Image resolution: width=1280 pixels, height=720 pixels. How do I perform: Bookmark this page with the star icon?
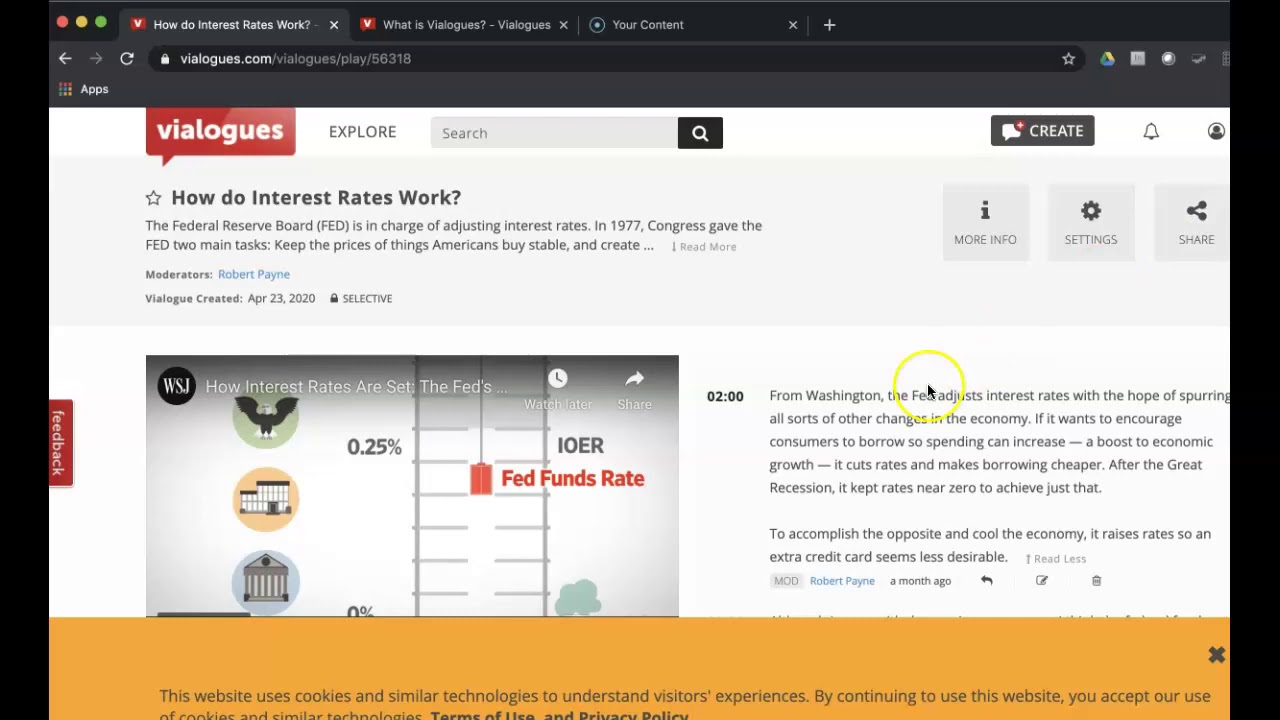click(1069, 59)
